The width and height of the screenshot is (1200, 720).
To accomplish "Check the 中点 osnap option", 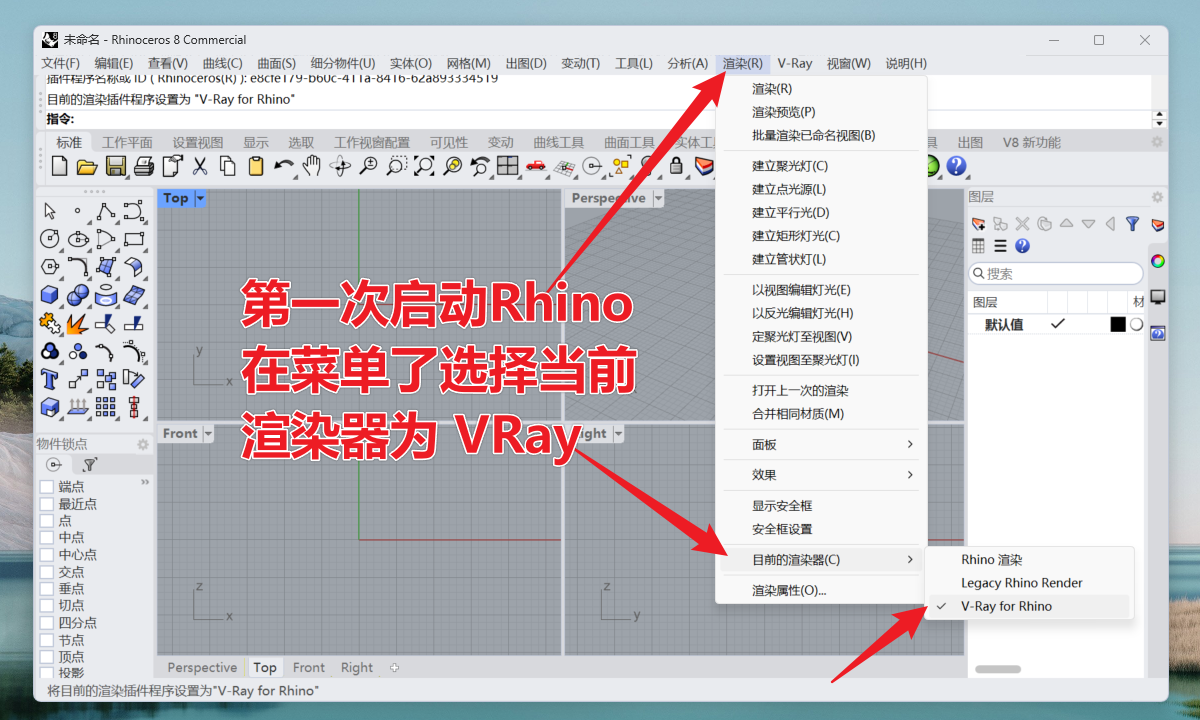I will pyautogui.click(x=47, y=538).
